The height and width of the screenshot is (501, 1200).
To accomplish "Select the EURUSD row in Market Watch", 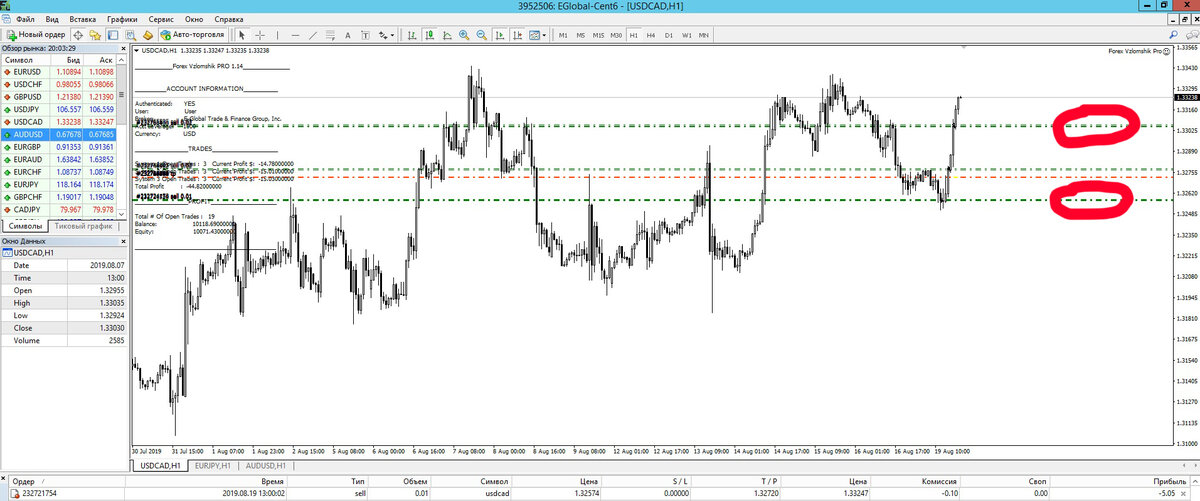I will [x=59, y=72].
